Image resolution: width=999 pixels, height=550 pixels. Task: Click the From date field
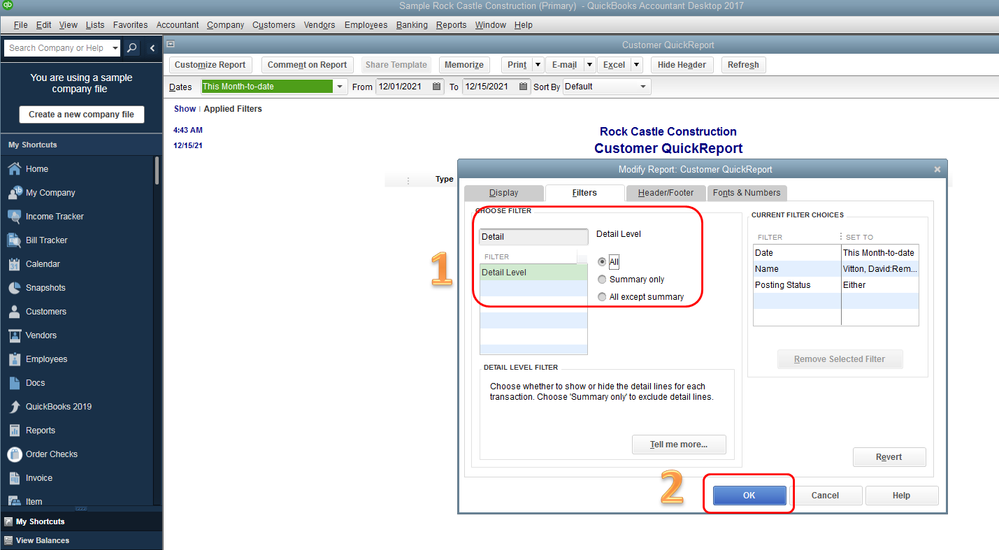(403, 87)
